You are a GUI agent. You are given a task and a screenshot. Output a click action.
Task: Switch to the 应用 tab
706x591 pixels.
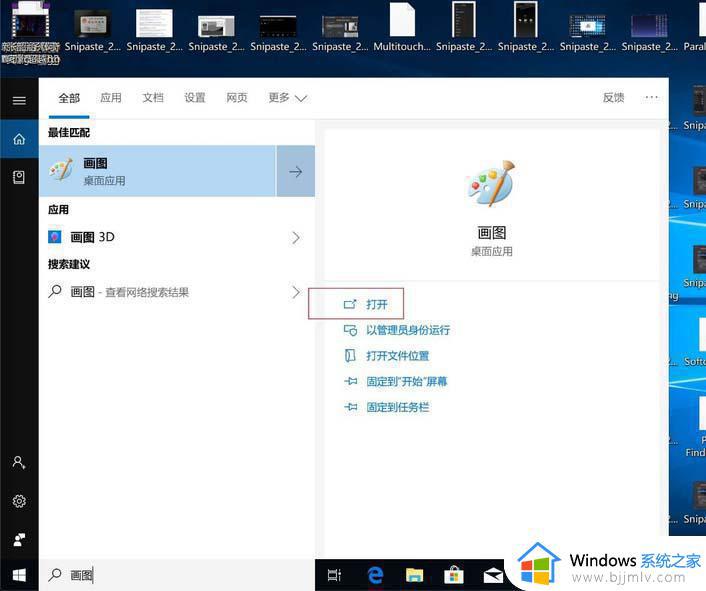click(x=111, y=98)
